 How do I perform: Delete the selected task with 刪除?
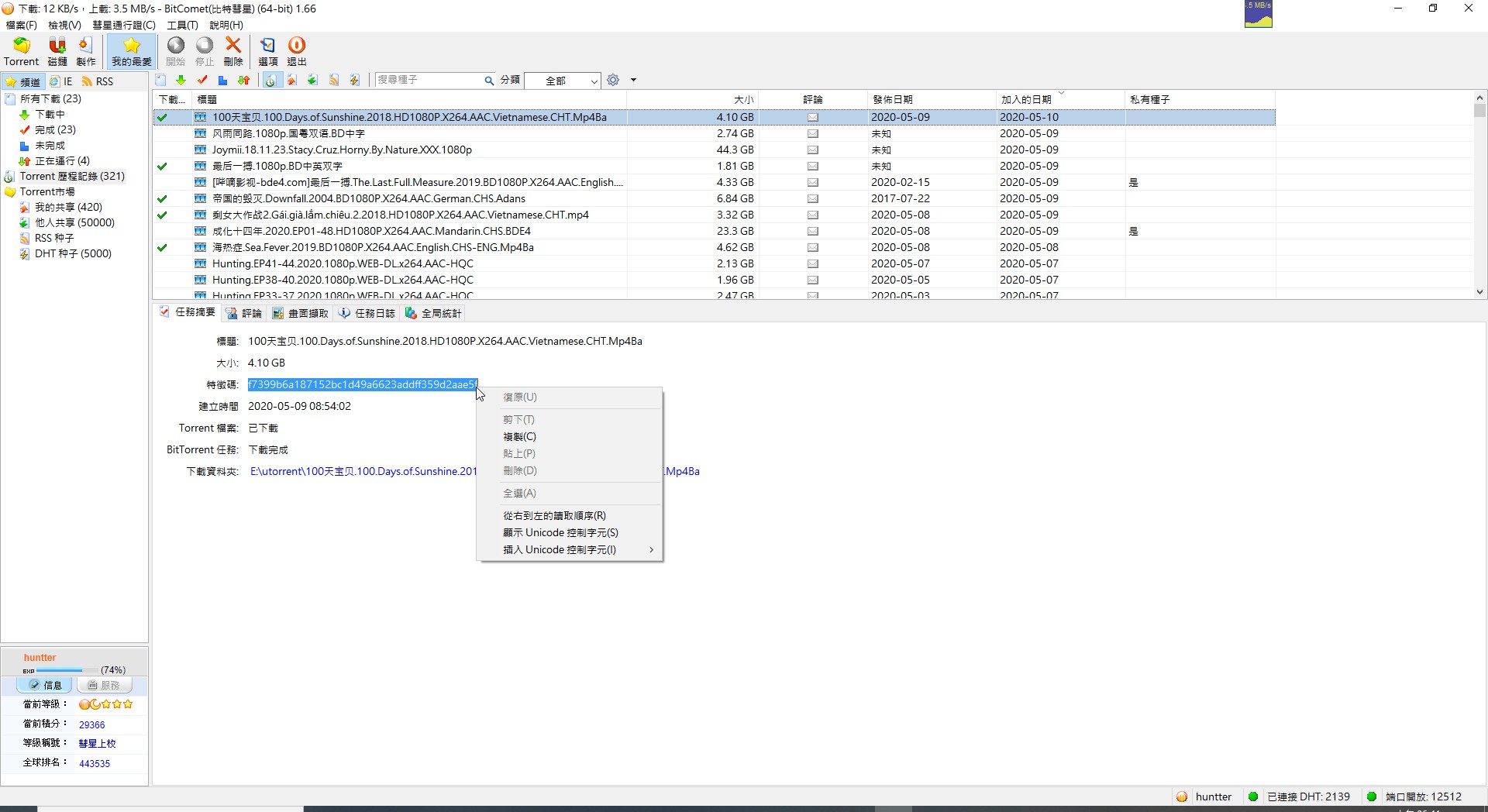click(x=233, y=51)
